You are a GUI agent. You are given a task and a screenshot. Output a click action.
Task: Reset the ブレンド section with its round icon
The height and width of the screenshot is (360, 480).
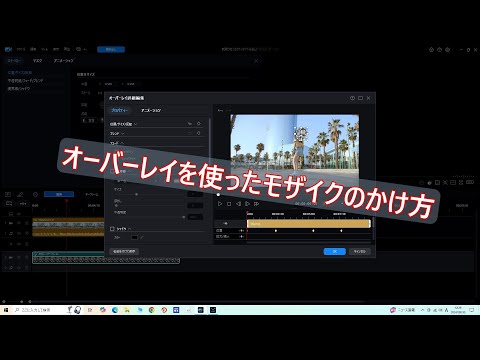click(199, 133)
